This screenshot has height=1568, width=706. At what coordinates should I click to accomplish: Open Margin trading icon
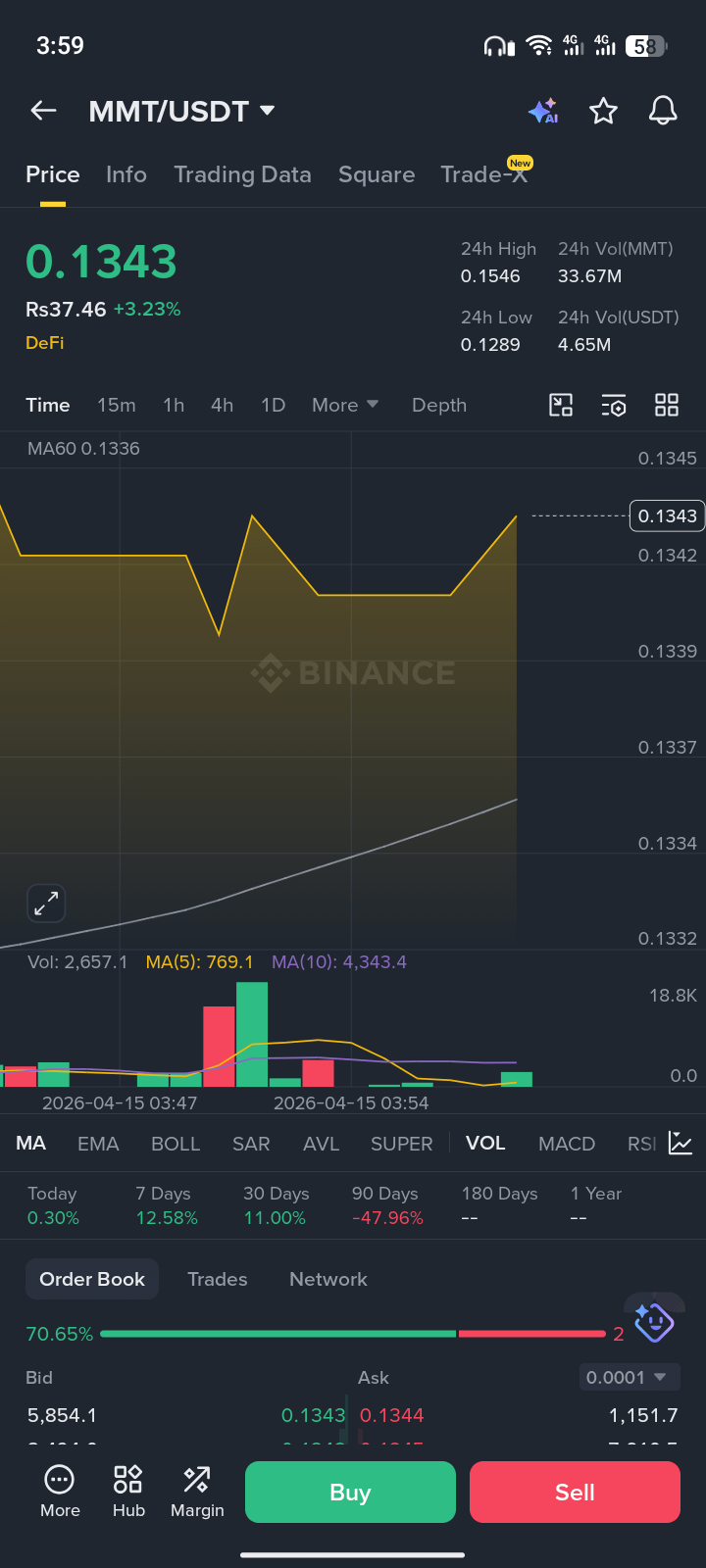coord(197,1493)
